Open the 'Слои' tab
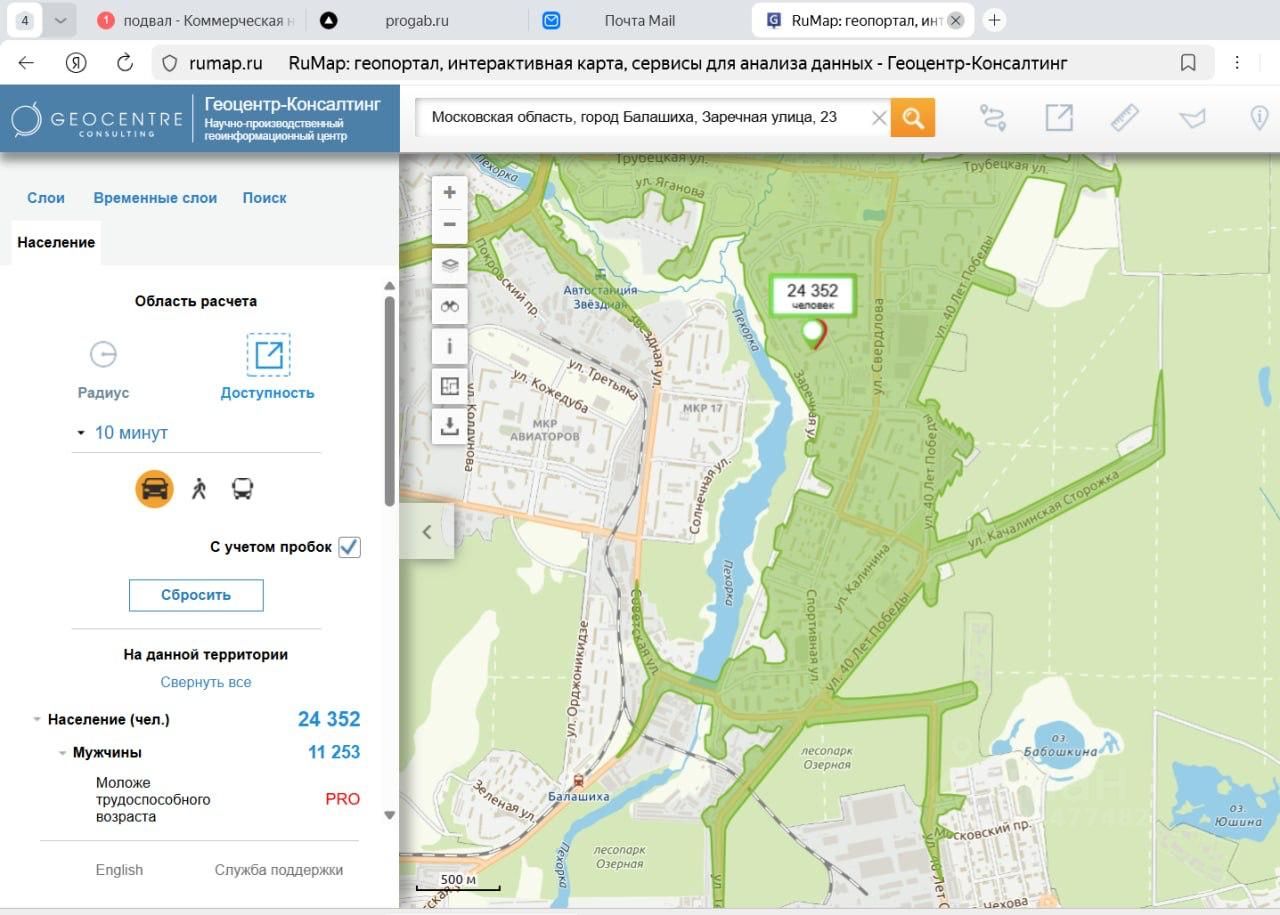Viewport: 1280px width, 915px height. [46, 198]
